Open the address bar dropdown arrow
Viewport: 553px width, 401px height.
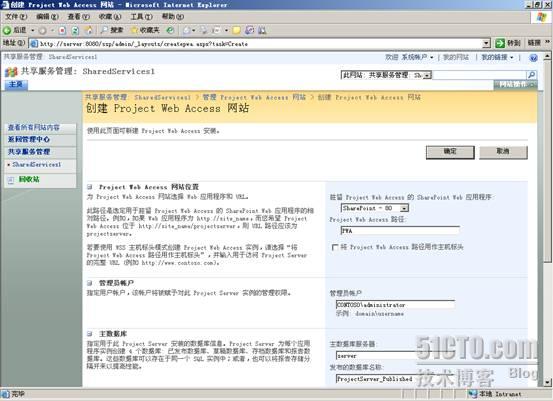pyautogui.click(x=486, y=43)
